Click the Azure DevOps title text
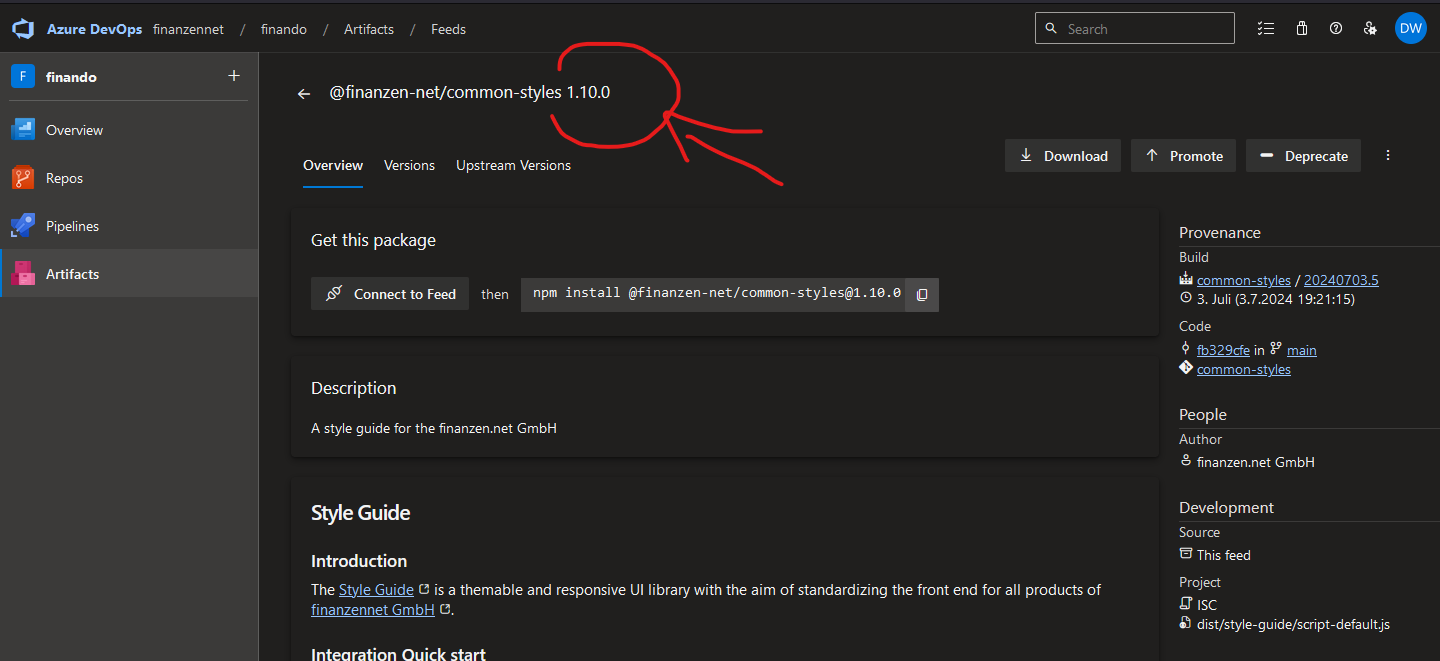The height and width of the screenshot is (661, 1440). pyautogui.click(x=94, y=29)
